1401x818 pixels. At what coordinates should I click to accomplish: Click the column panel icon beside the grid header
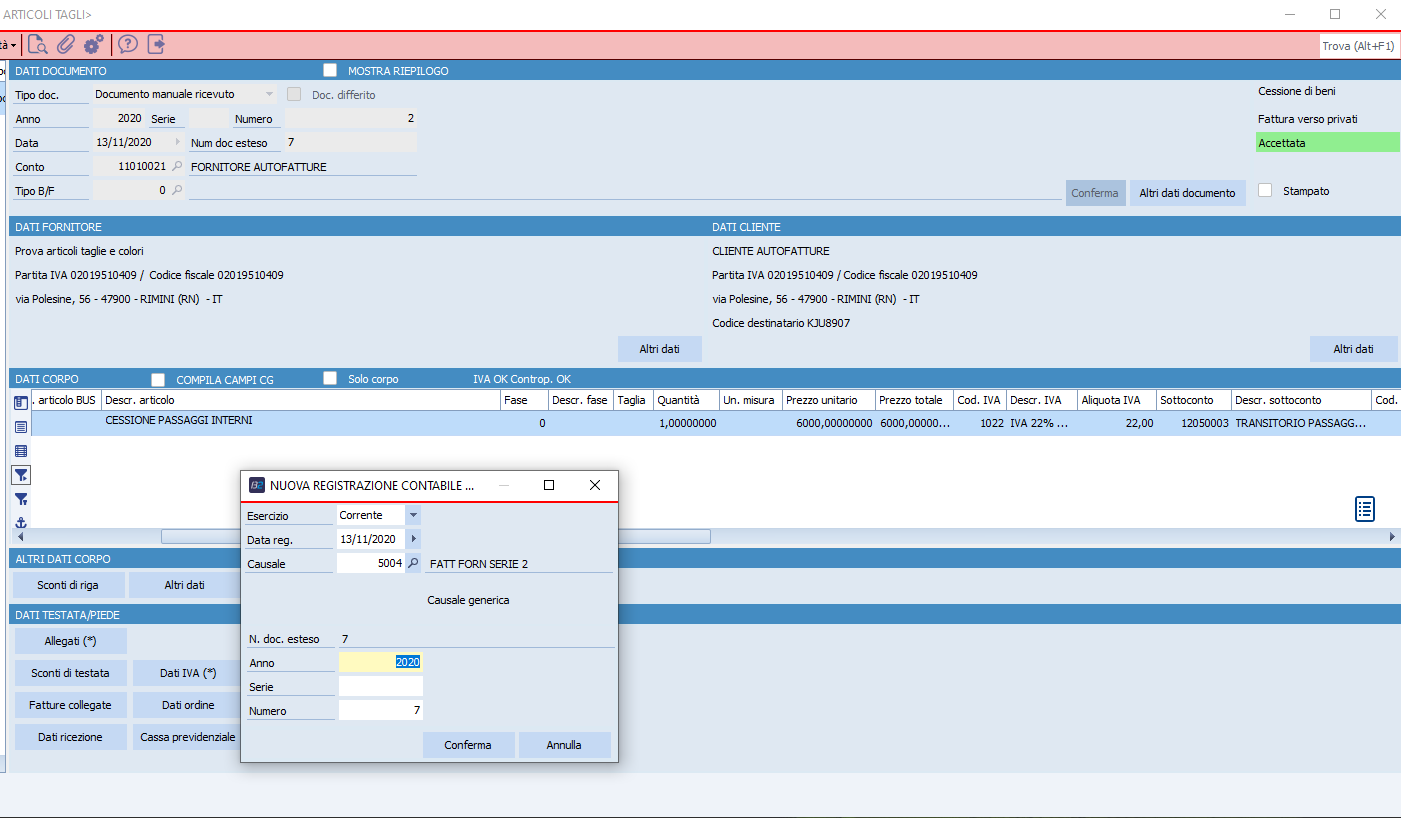click(21, 402)
